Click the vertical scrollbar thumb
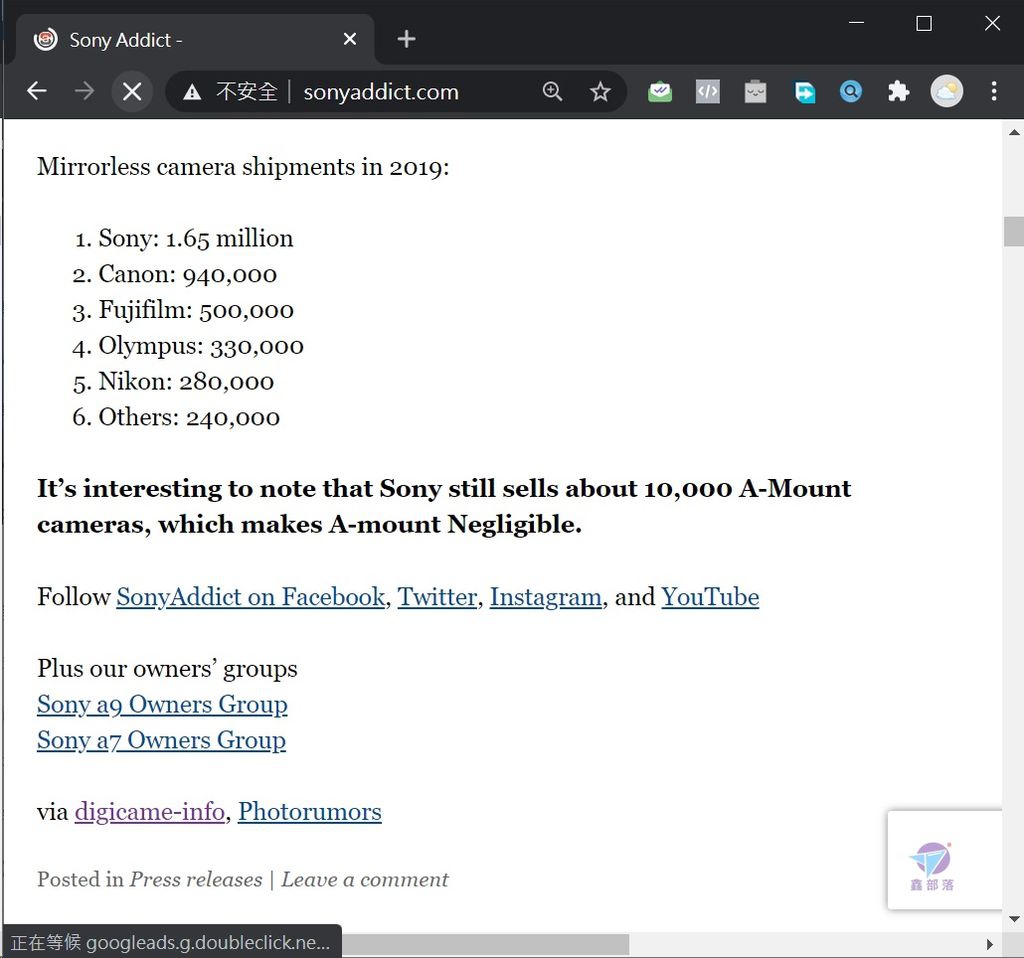Screen dimensions: 1024x958 (x=1014, y=231)
